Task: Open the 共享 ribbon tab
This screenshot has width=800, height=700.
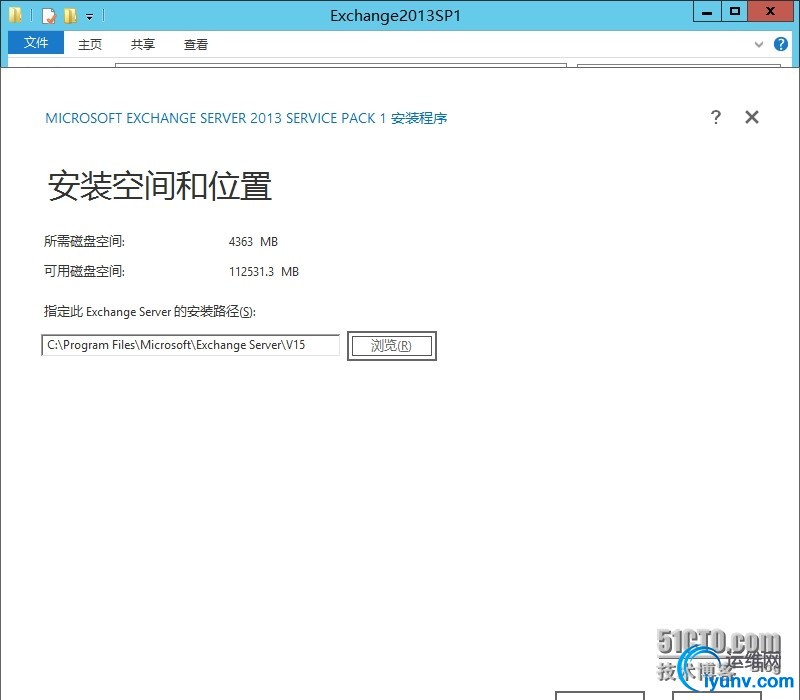Action: click(x=142, y=44)
